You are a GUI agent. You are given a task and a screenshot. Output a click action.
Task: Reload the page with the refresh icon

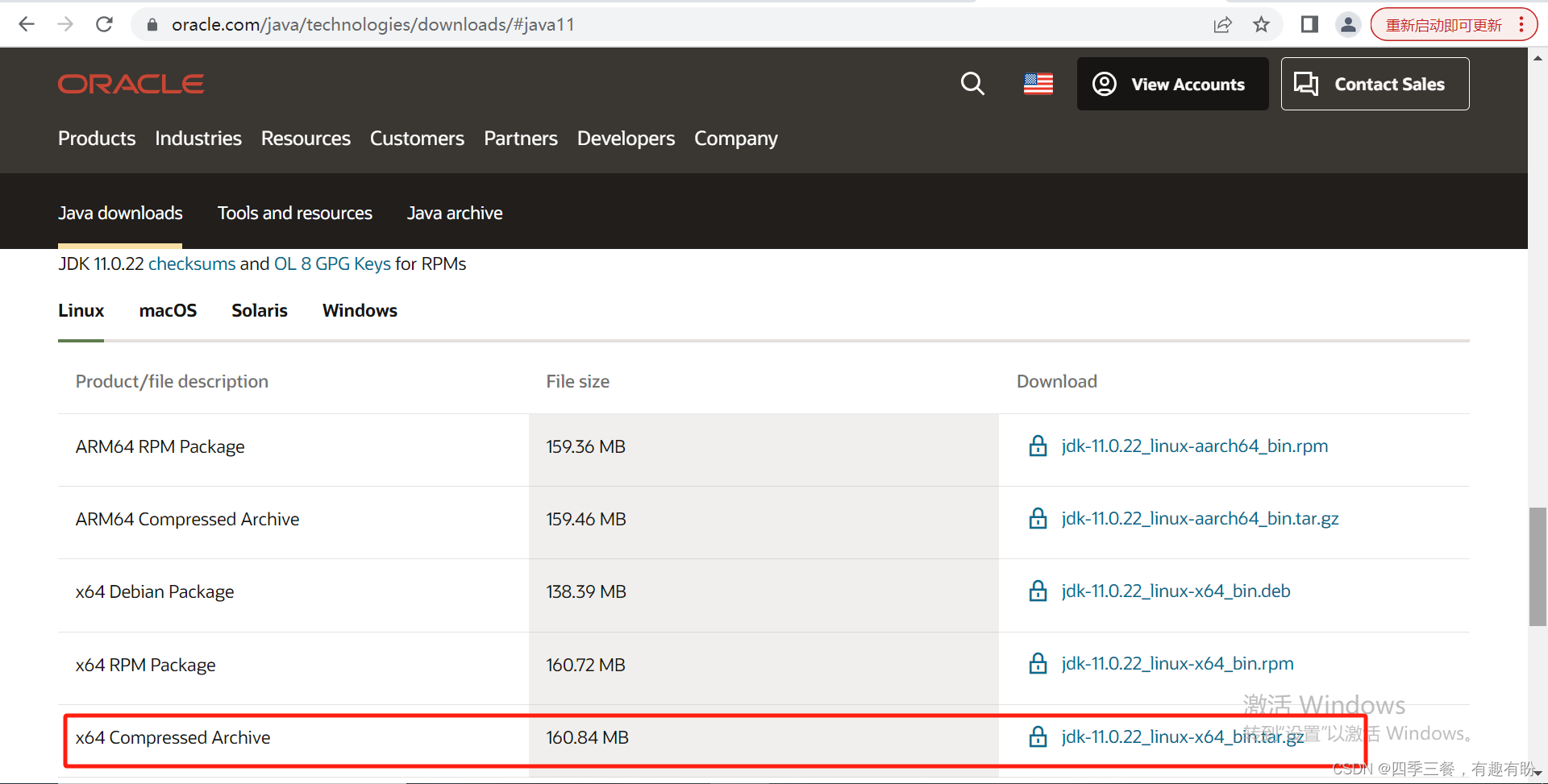pyautogui.click(x=104, y=24)
